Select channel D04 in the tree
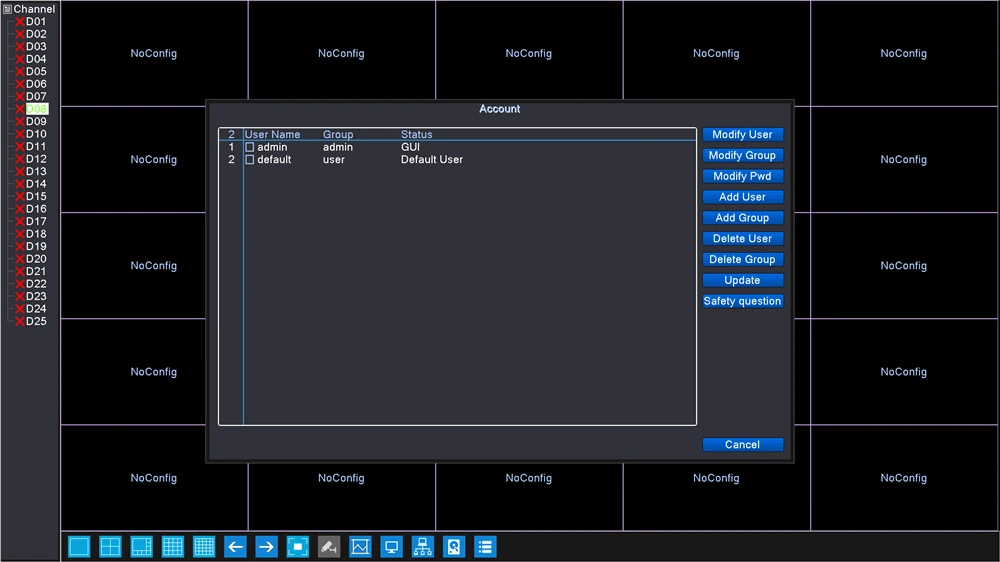This screenshot has height=562, width=1000. coord(36,59)
